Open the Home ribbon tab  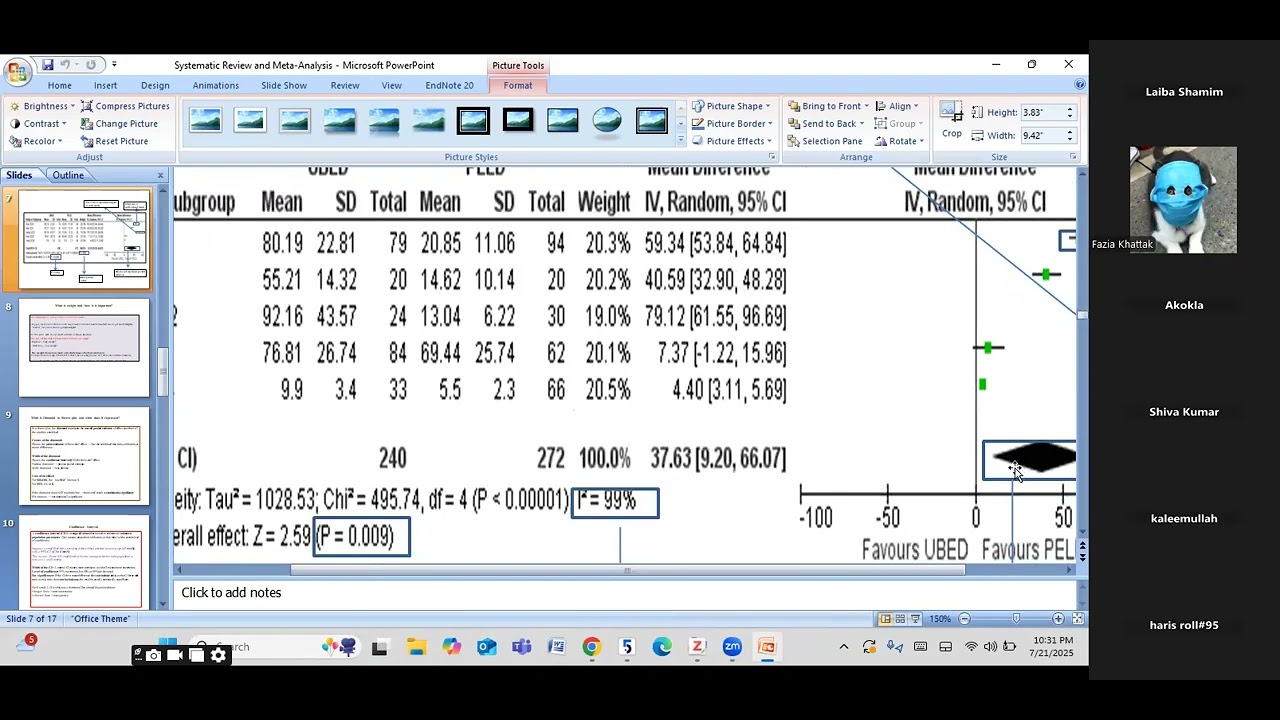pyautogui.click(x=59, y=85)
